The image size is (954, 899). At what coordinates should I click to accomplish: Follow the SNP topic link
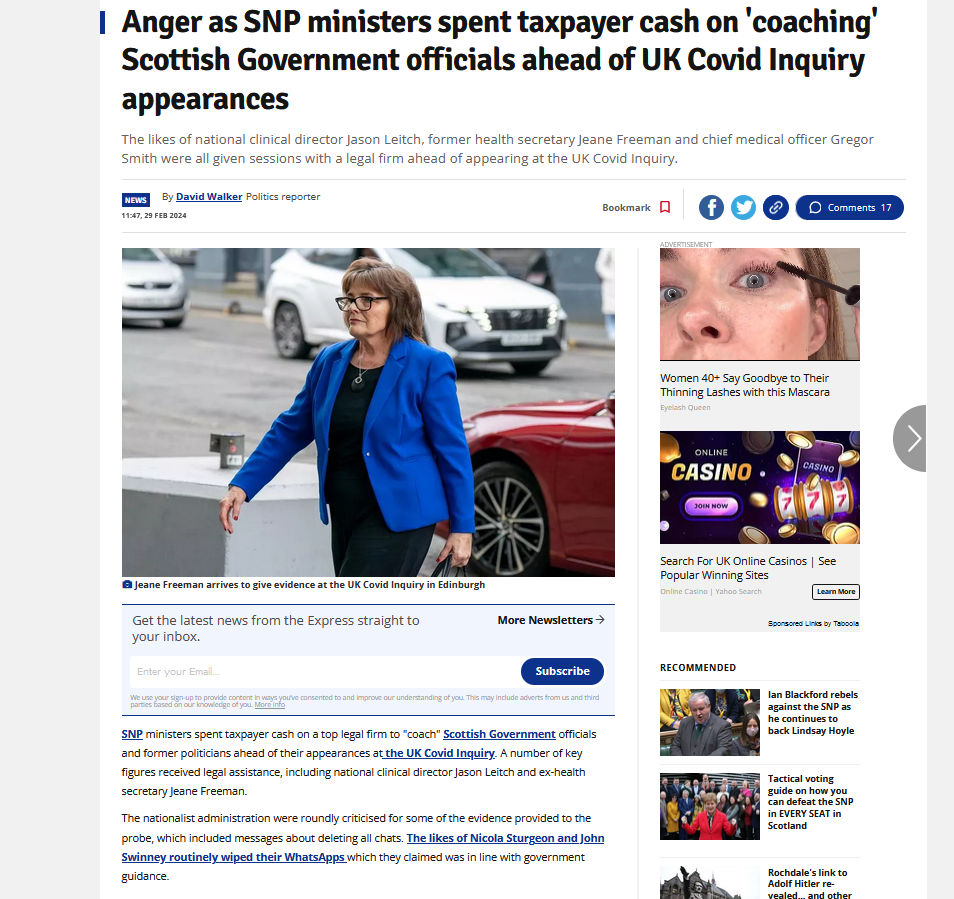coord(132,734)
